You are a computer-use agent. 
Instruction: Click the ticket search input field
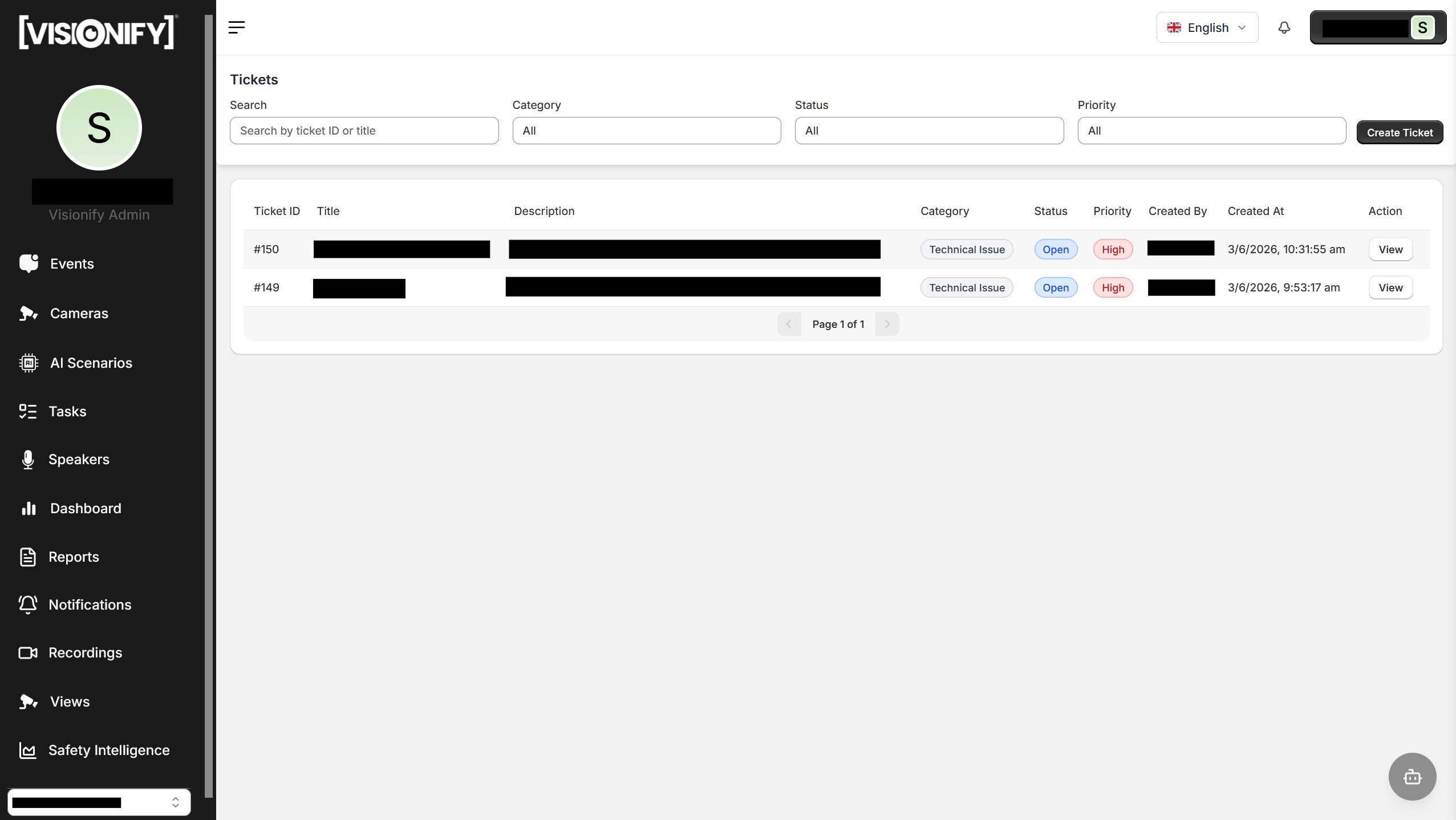pos(364,131)
